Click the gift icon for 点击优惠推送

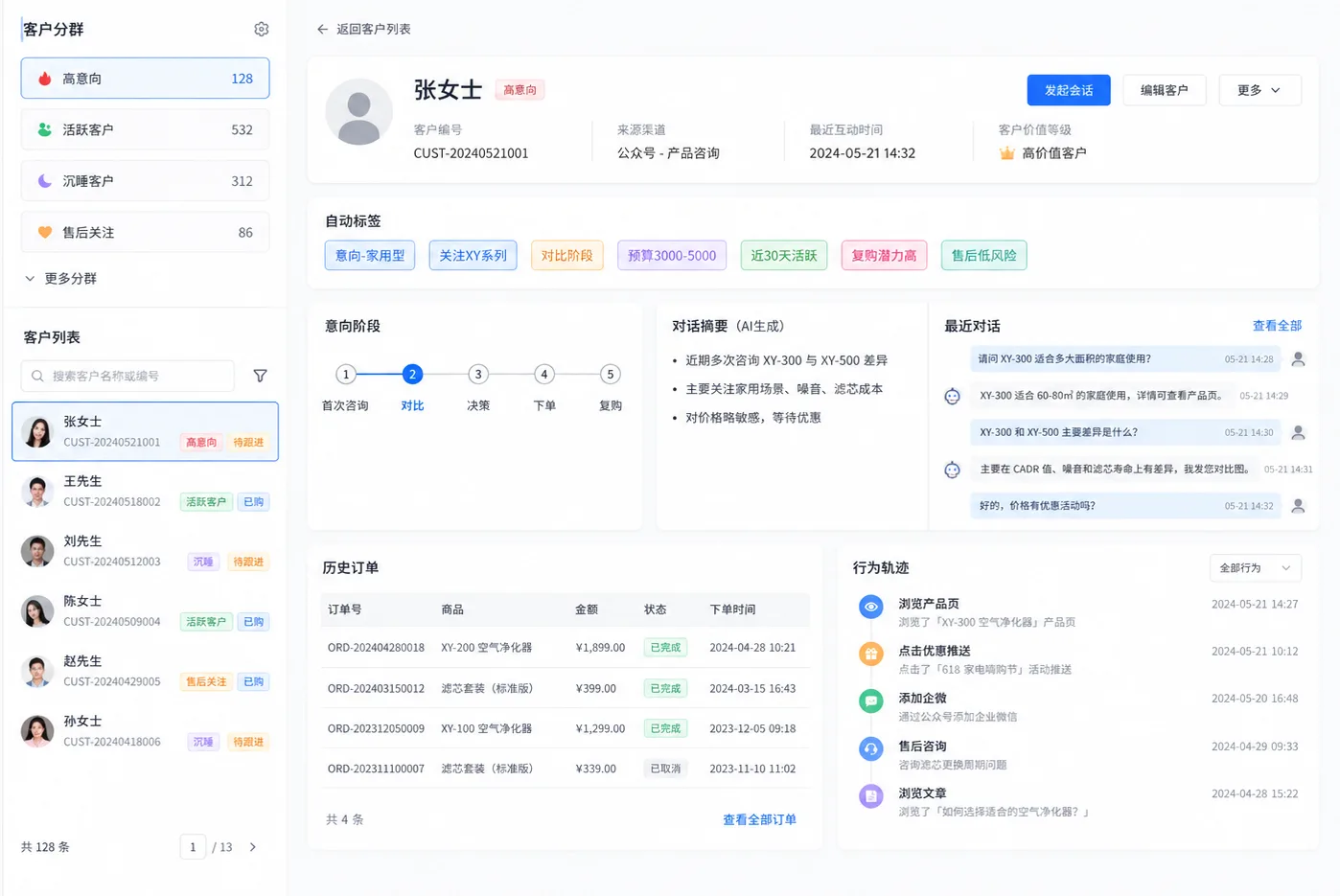click(x=870, y=654)
